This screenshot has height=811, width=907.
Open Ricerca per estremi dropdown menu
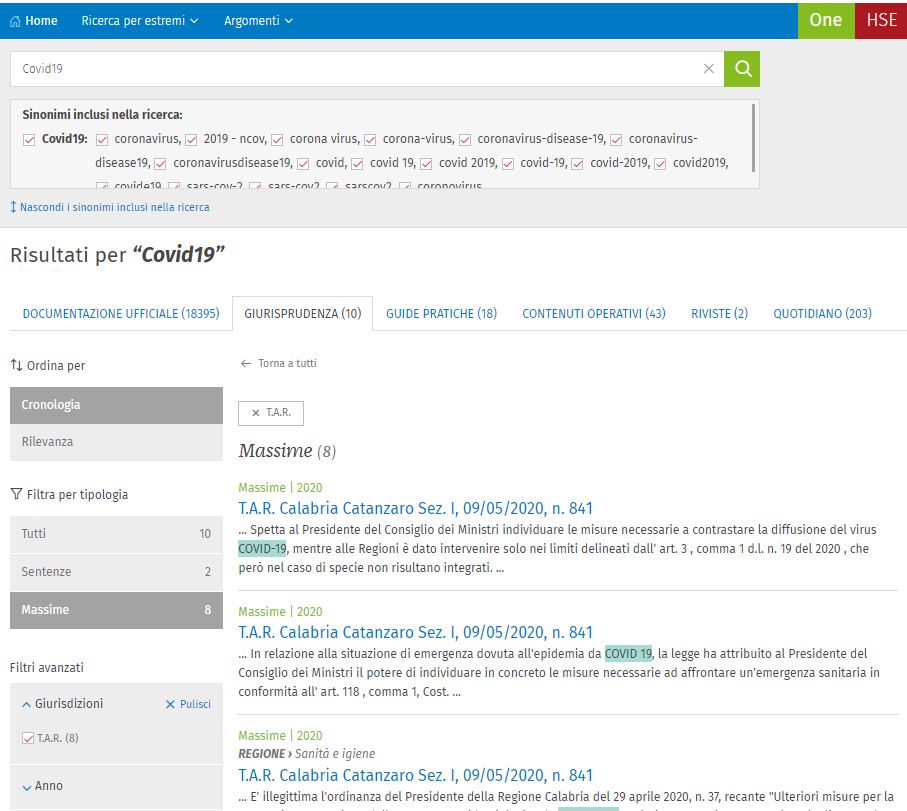tap(140, 21)
